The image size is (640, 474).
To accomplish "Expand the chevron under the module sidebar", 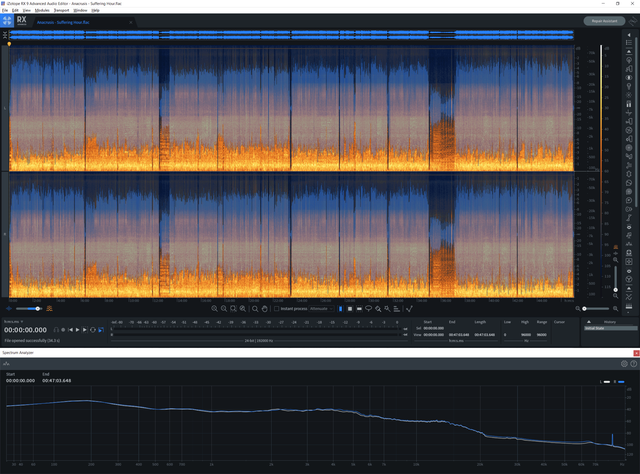I will coord(629,313).
